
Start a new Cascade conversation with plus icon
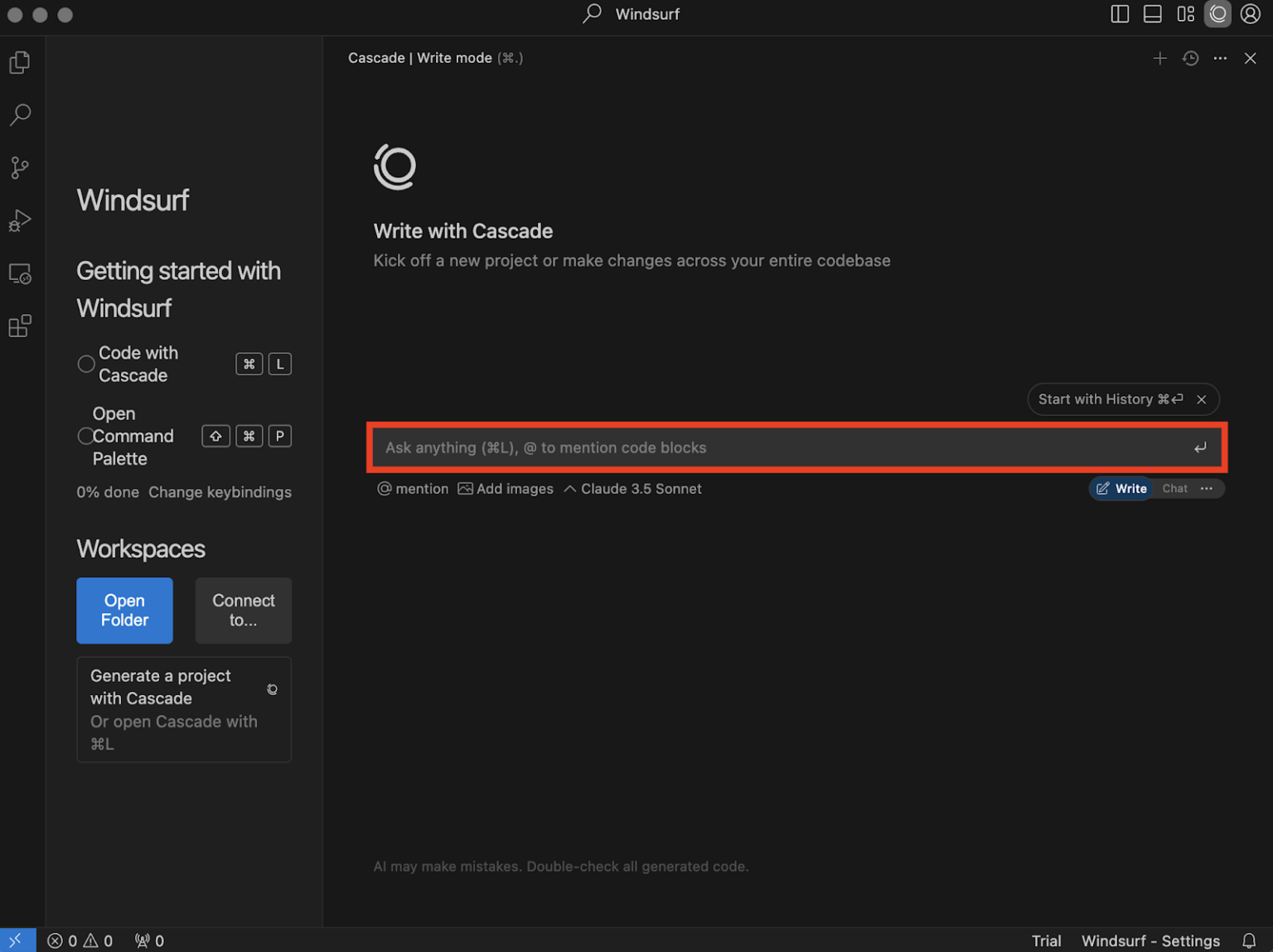click(x=1159, y=58)
